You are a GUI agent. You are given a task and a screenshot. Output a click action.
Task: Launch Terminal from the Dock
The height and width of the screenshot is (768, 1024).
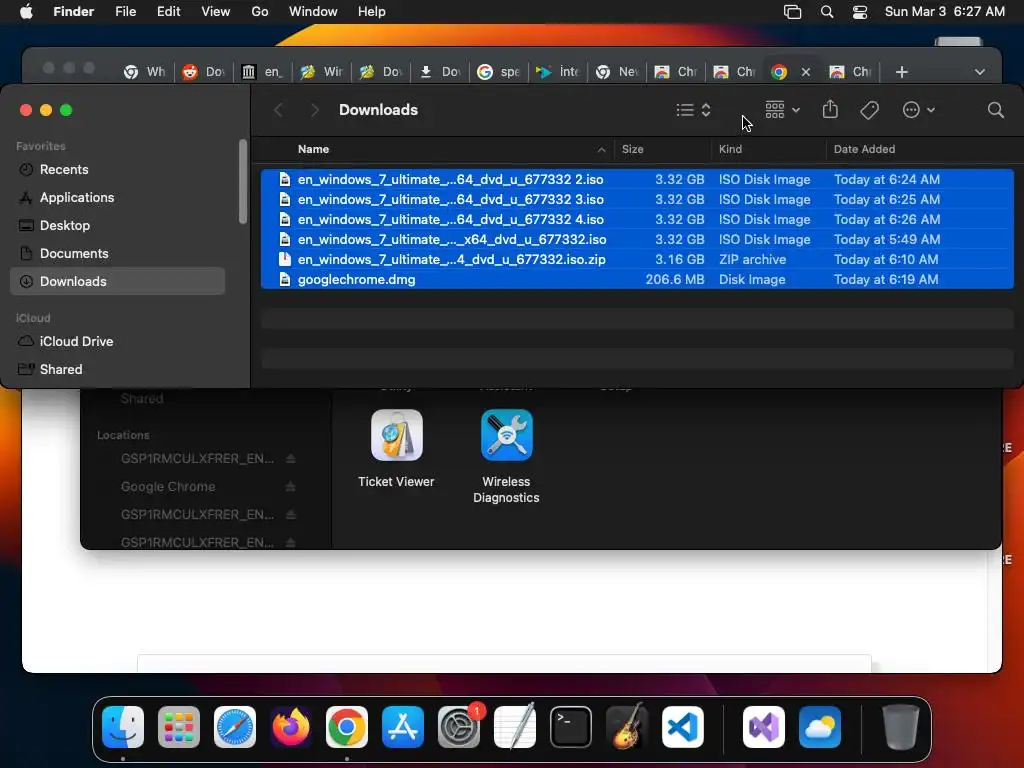pos(571,727)
